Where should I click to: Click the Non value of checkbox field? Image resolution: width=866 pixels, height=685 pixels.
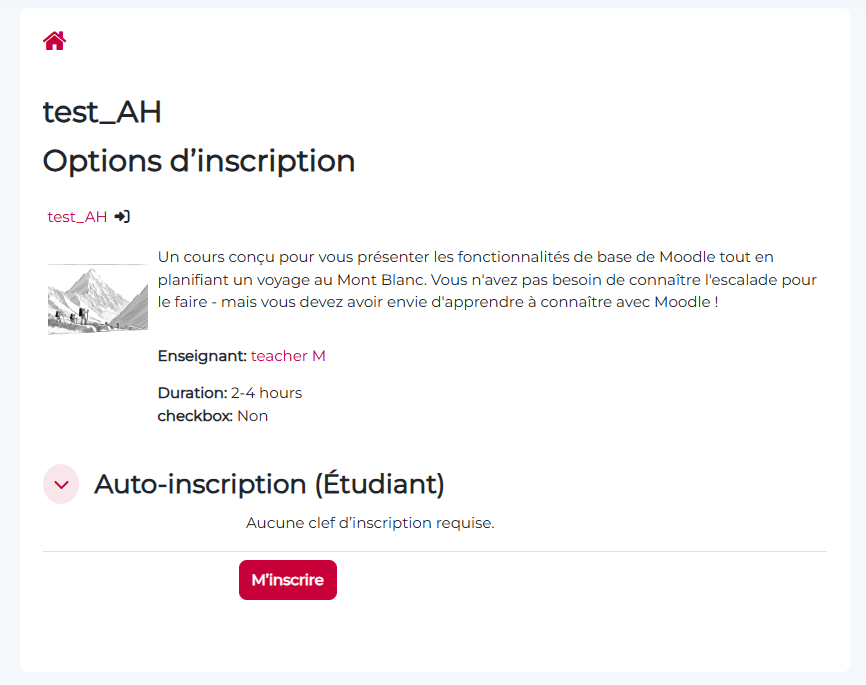[252, 416]
